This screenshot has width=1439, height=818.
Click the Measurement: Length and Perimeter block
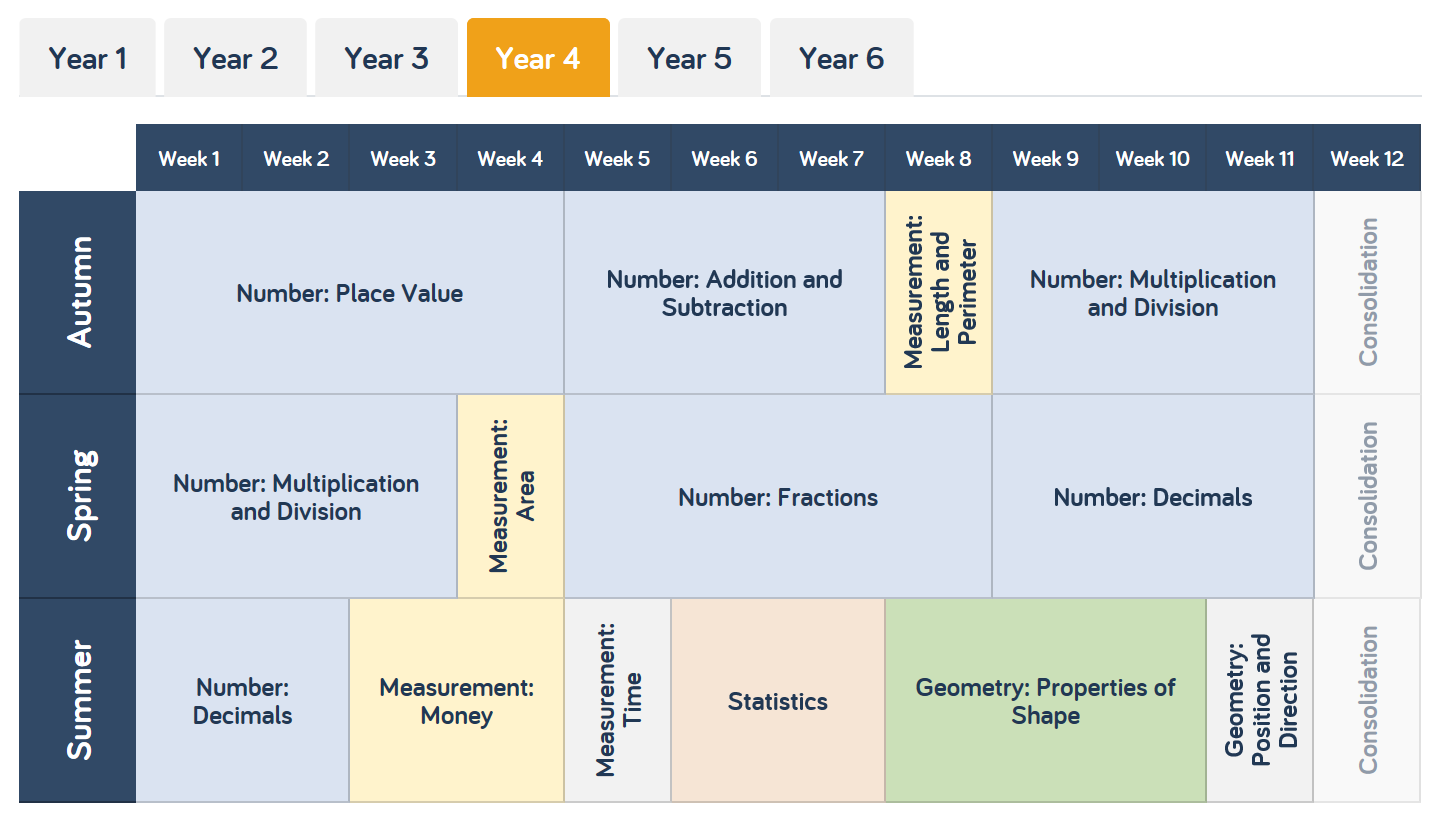coord(938,290)
